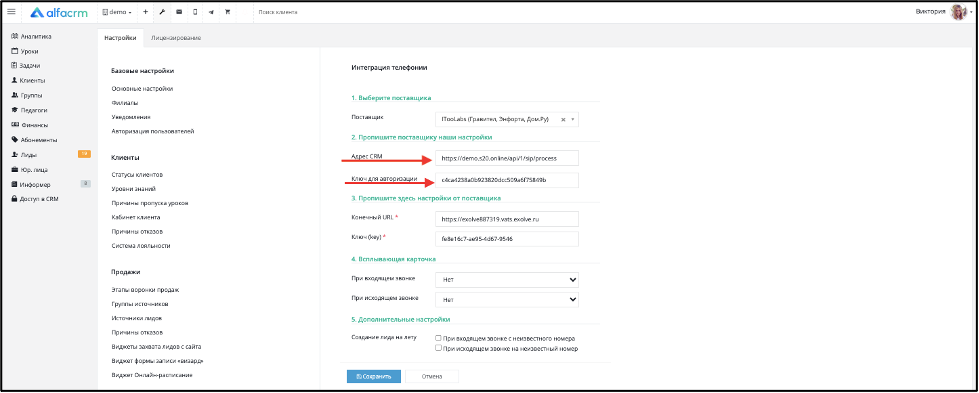
Task: Open the wrench settings icon
Action: point(162,12)
